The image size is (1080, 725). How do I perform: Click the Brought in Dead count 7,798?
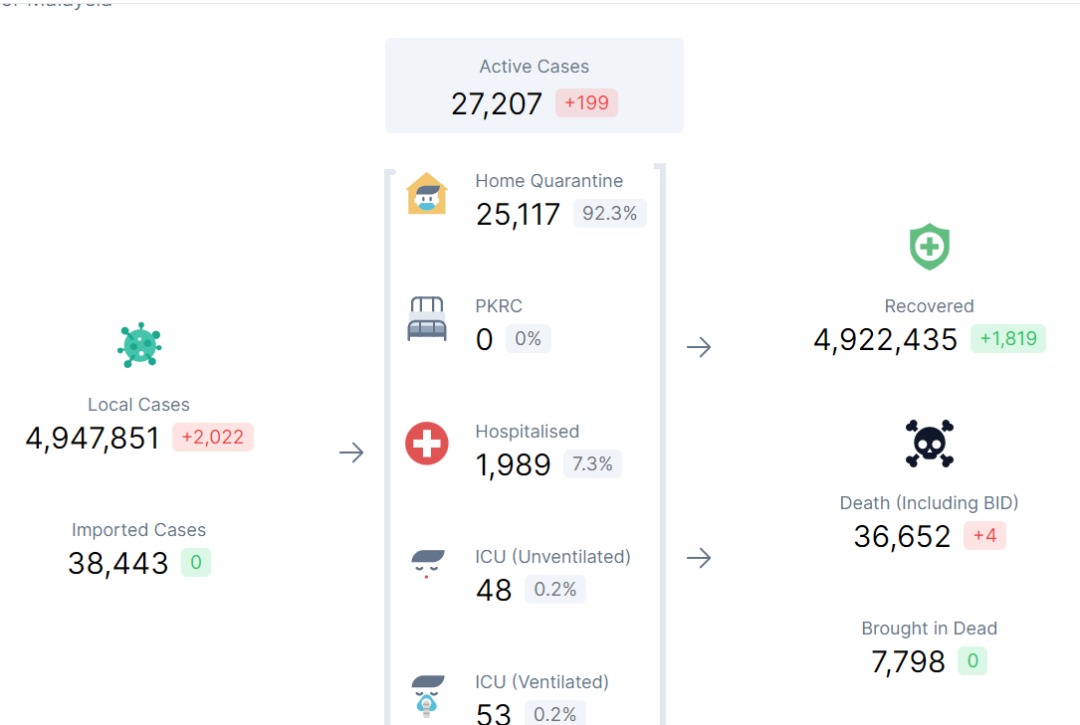click(x=908, y=662)
